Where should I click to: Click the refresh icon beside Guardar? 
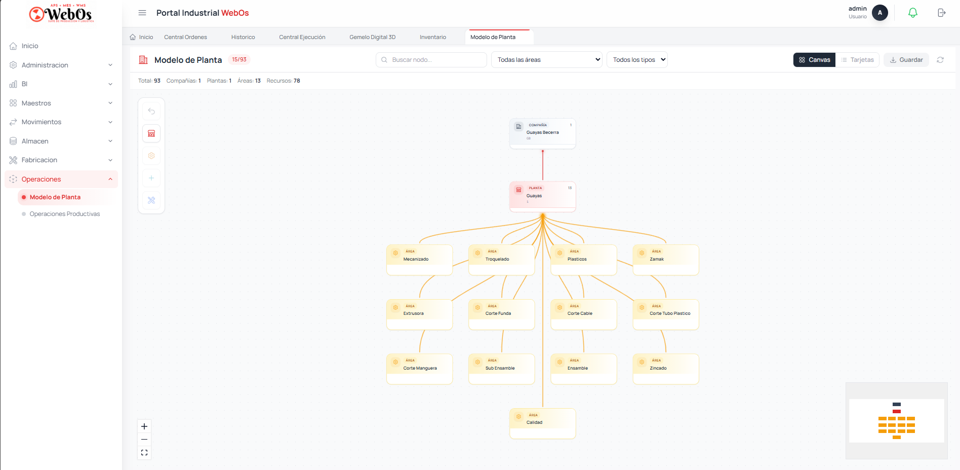940,60
